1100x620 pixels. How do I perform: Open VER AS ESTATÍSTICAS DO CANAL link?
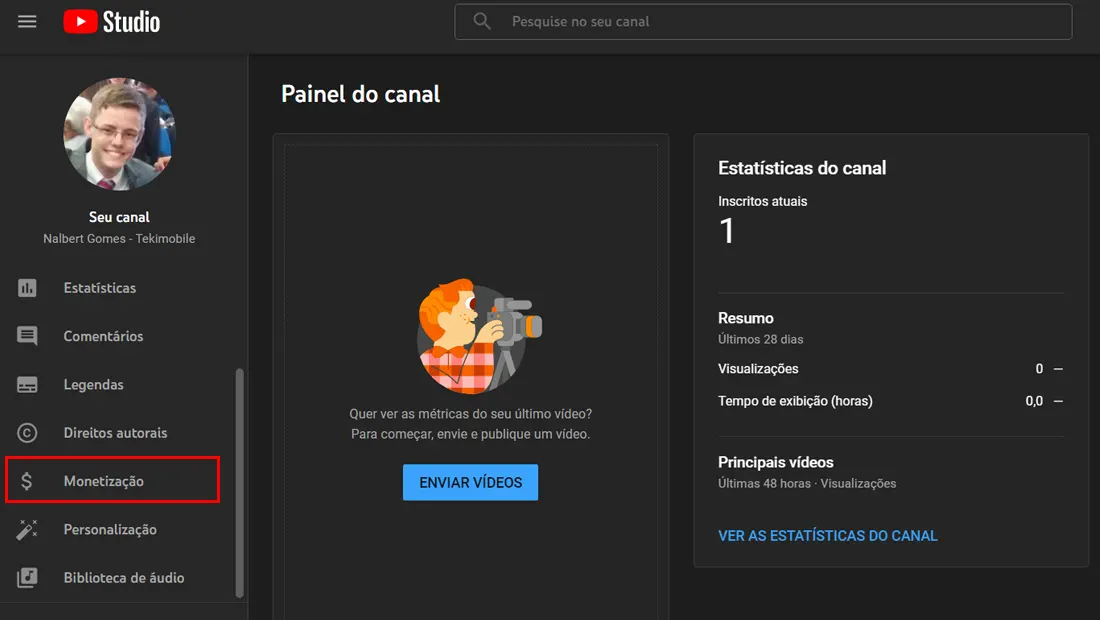coord(827,536)
